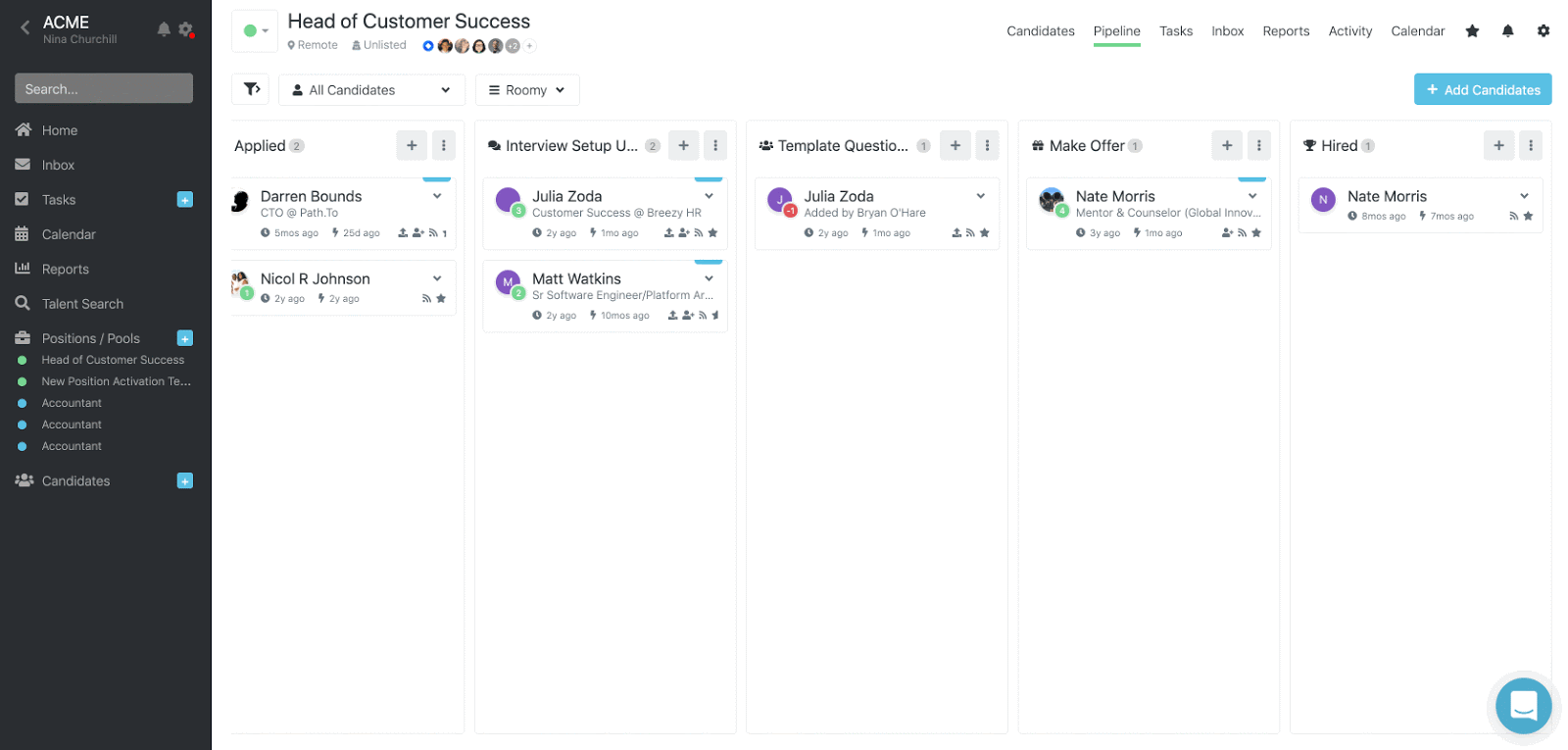This screenshot has width=1568, height=750.
Task: Add candidate via sidebar Candidates plus icon
Action: [x=184, y=480]
